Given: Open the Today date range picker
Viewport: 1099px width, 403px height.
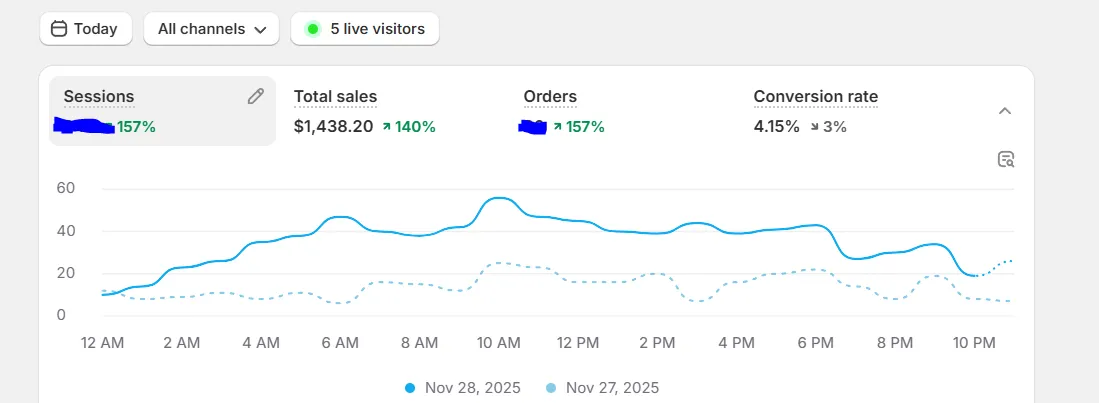Looking at the screenshot, I should pos(84,29).
